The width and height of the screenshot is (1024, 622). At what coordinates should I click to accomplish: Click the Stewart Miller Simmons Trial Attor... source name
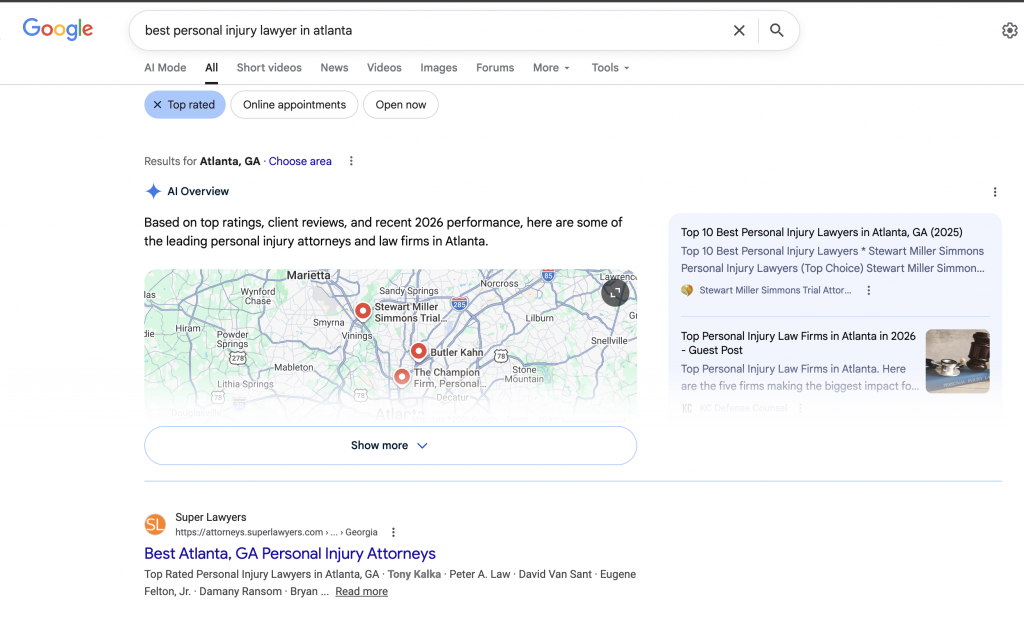click(775, 290)
